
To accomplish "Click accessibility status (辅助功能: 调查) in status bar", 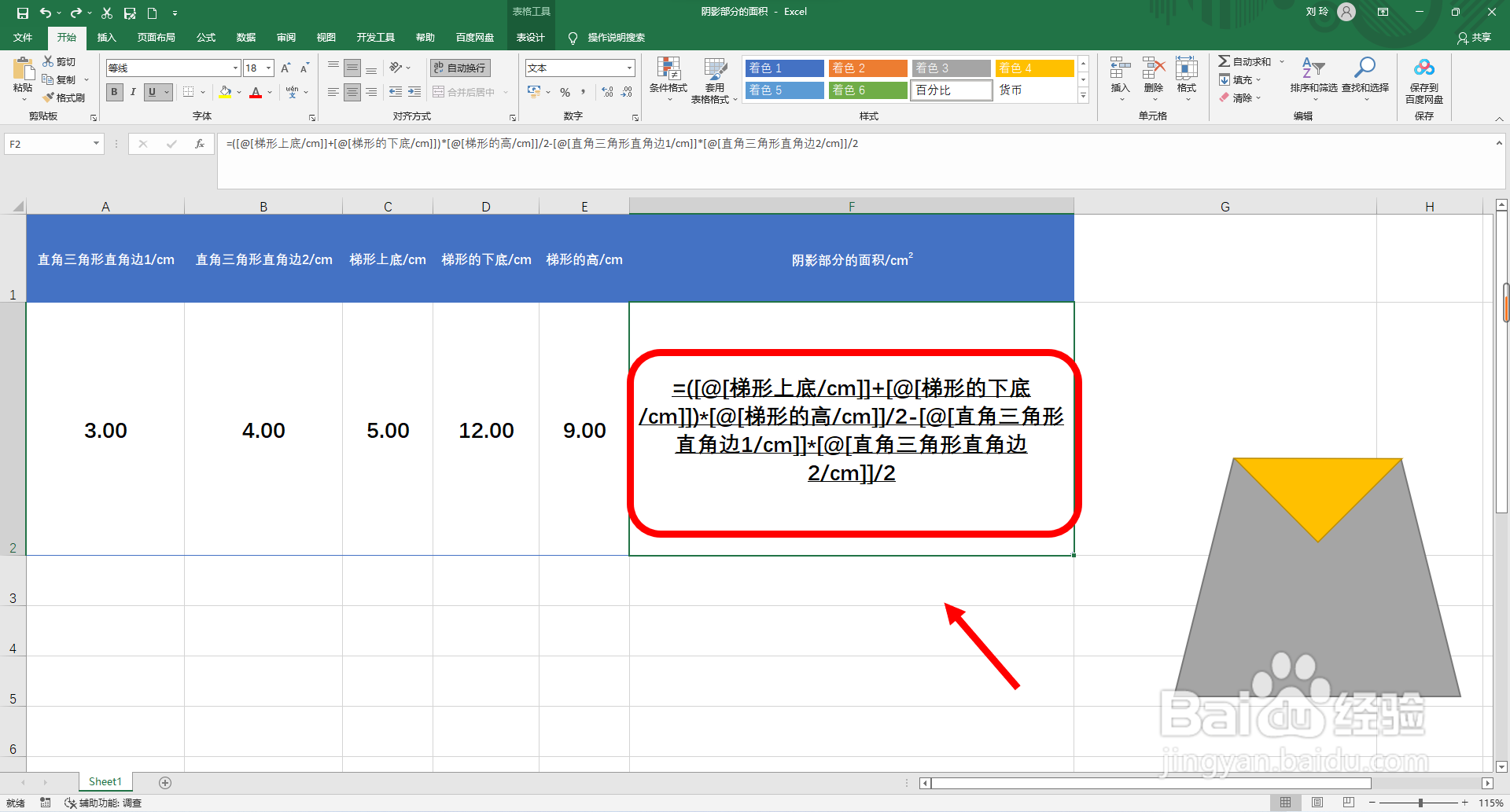I will pos(103,803).
